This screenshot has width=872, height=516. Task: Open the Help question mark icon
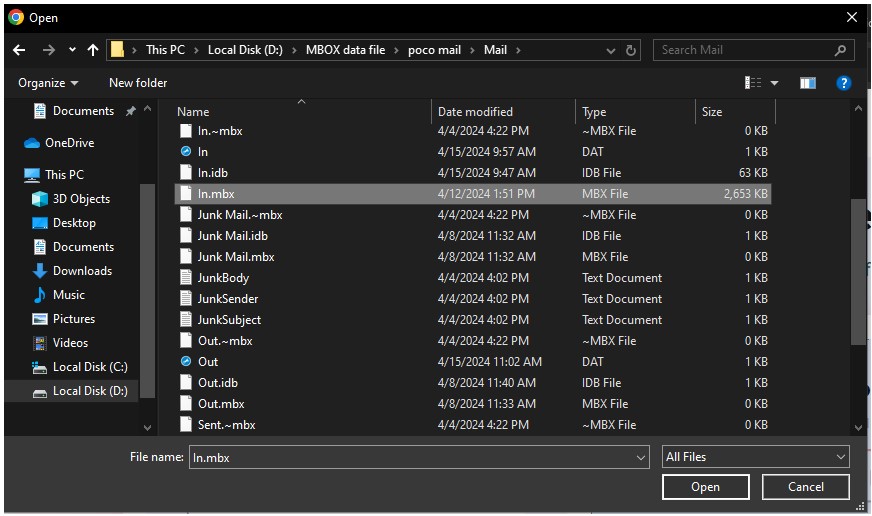pyautogui.click(x=843, y=83)
